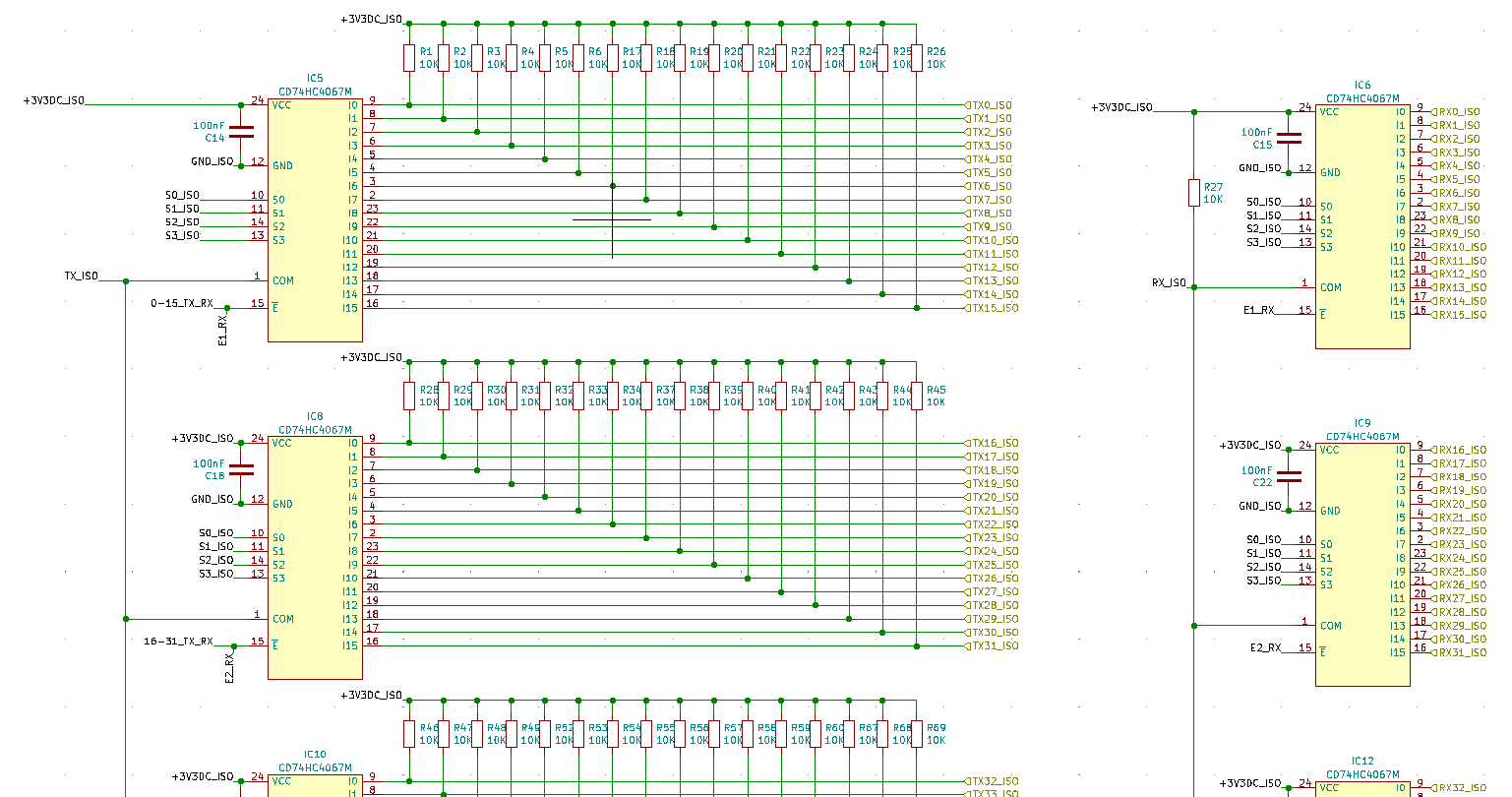1512x797 pixels.
Task: Click the 0-15_TX_RX label
Action: pos(182,303)
